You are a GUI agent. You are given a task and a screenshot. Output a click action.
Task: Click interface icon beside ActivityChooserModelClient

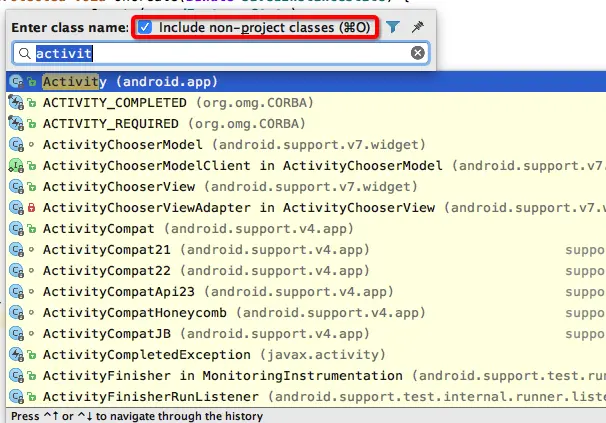(x=16, y=165)
